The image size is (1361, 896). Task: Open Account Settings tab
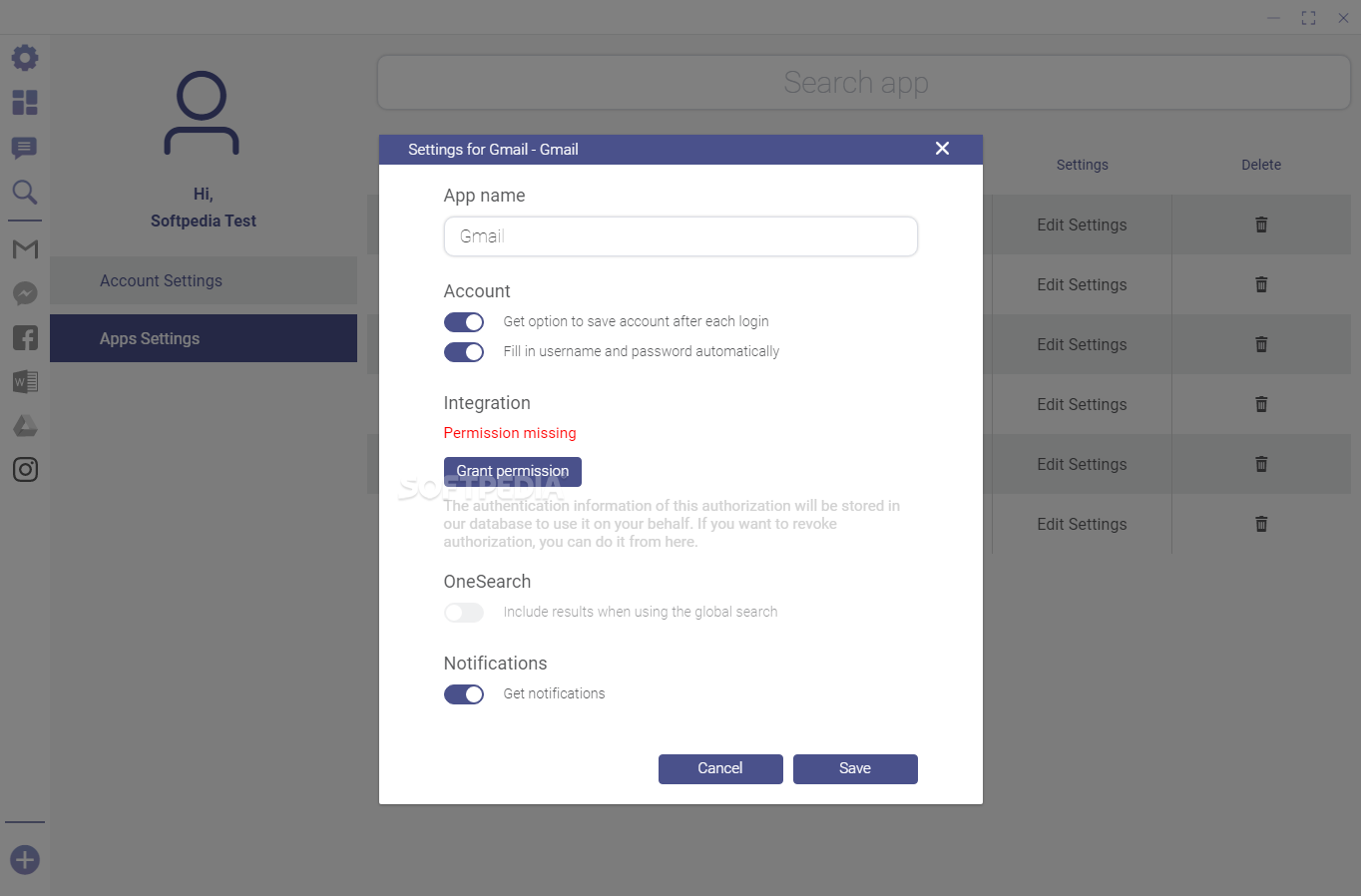[204, 280]
